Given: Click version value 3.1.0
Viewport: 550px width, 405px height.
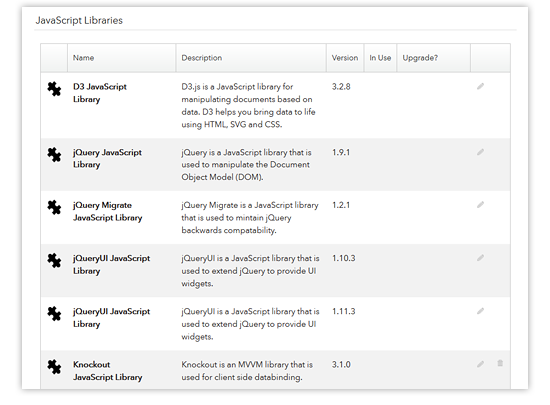Looking at the screenshot, I should 341,365.
